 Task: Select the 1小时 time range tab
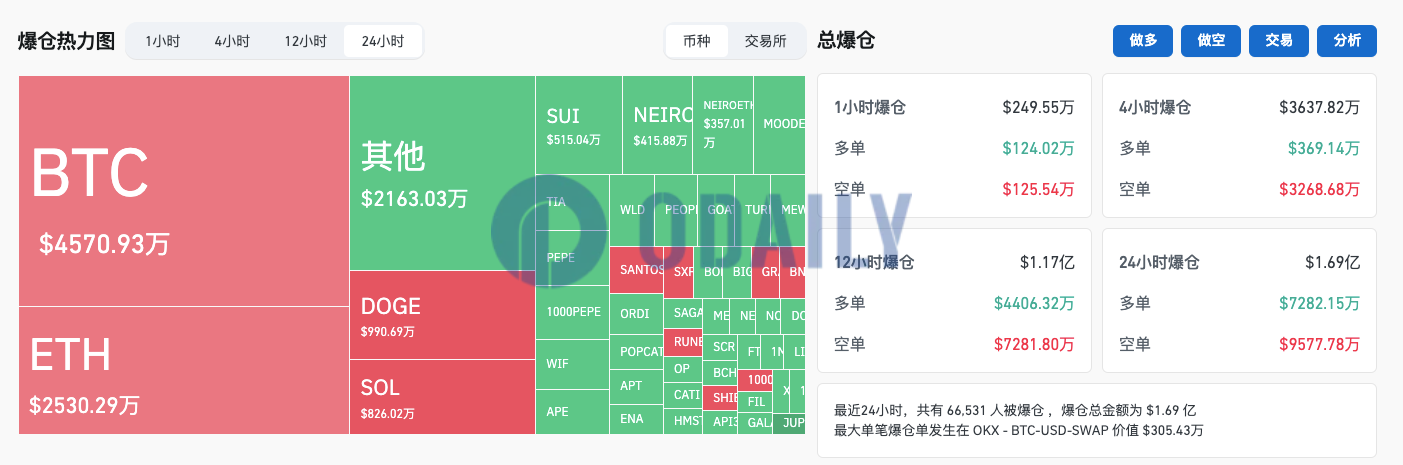[x=163, y=41]
